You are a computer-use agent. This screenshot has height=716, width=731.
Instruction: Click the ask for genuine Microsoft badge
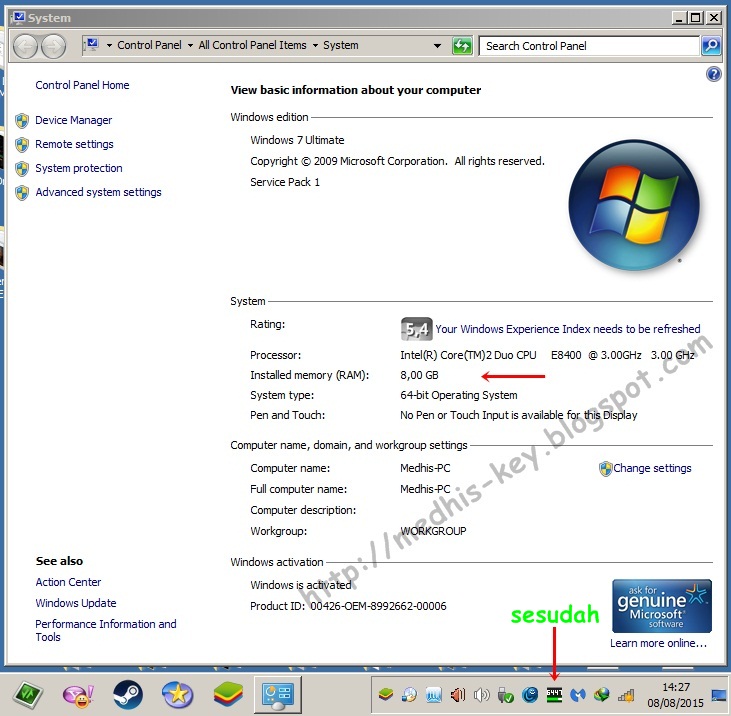(662, 606)
